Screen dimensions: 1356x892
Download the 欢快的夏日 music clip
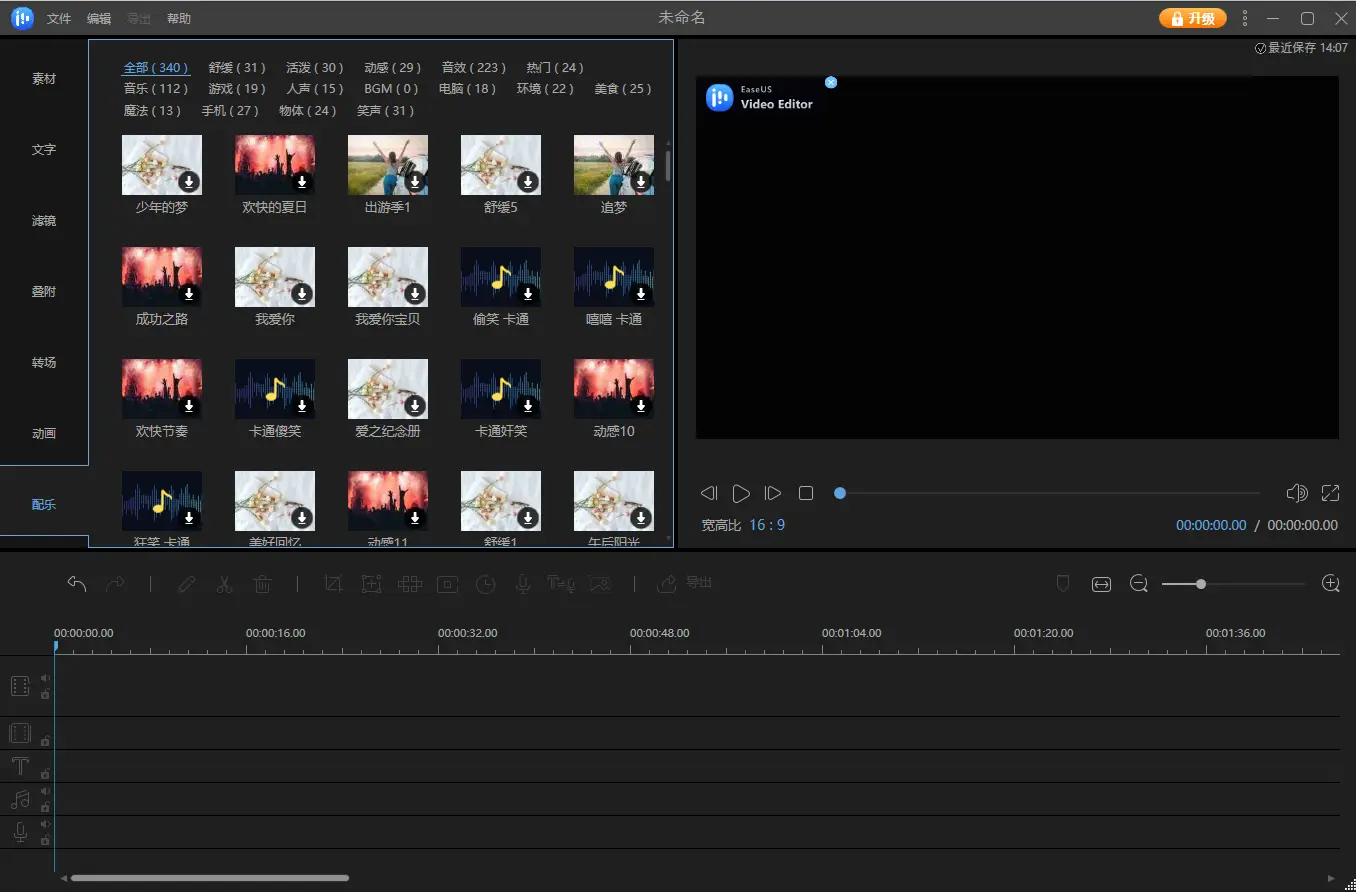coord(302,182)
